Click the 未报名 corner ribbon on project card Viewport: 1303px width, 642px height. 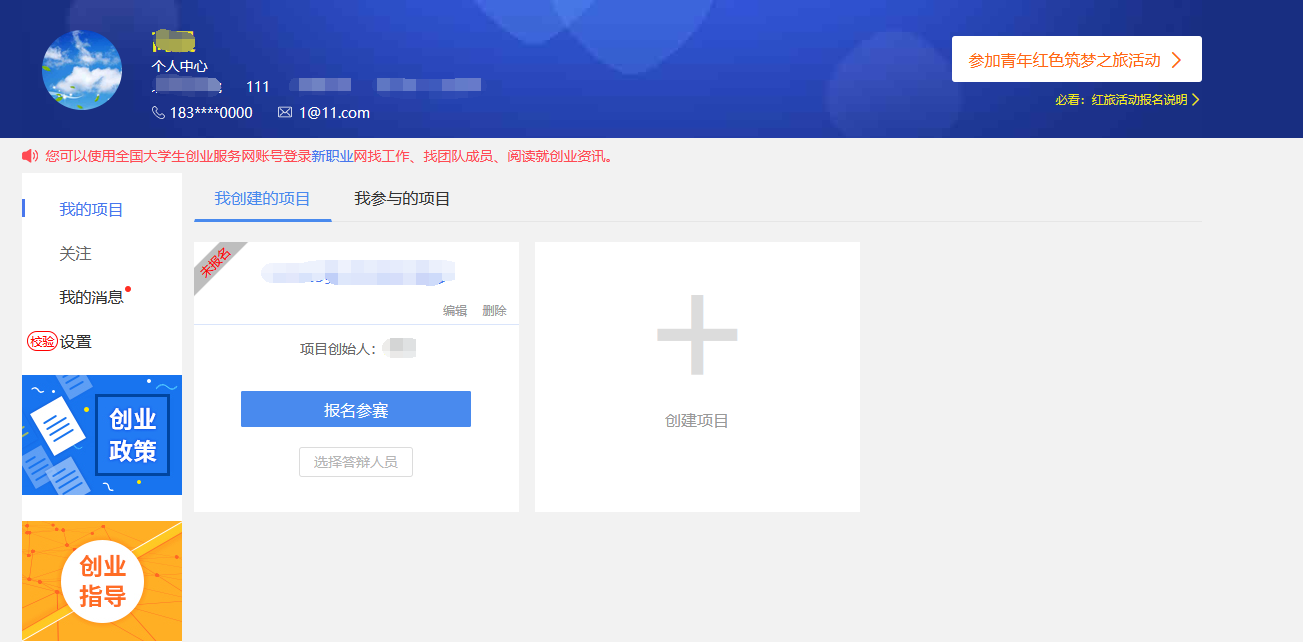coord(215,263)
